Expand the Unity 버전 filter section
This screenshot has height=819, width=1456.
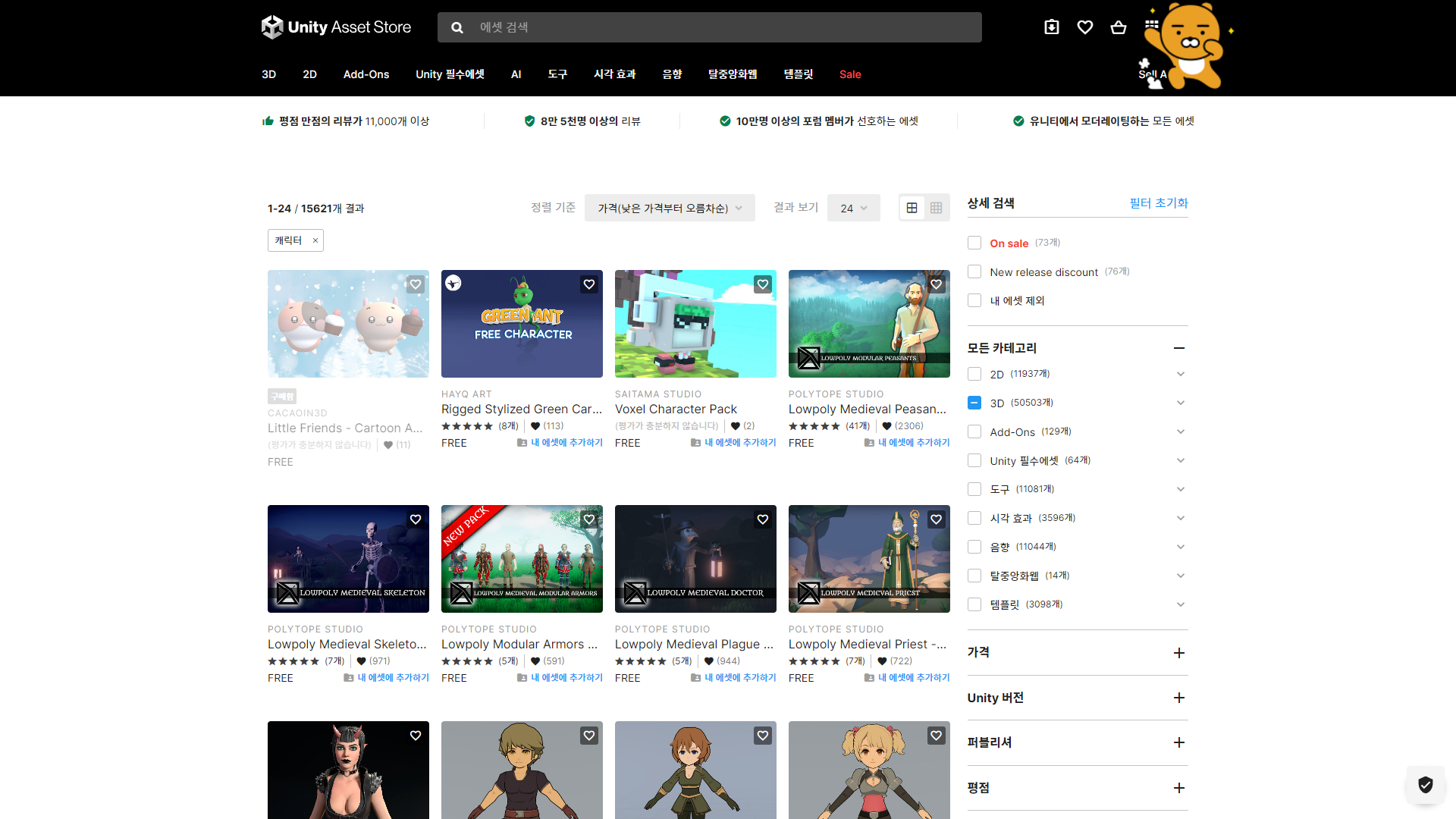pos(1178,698)
